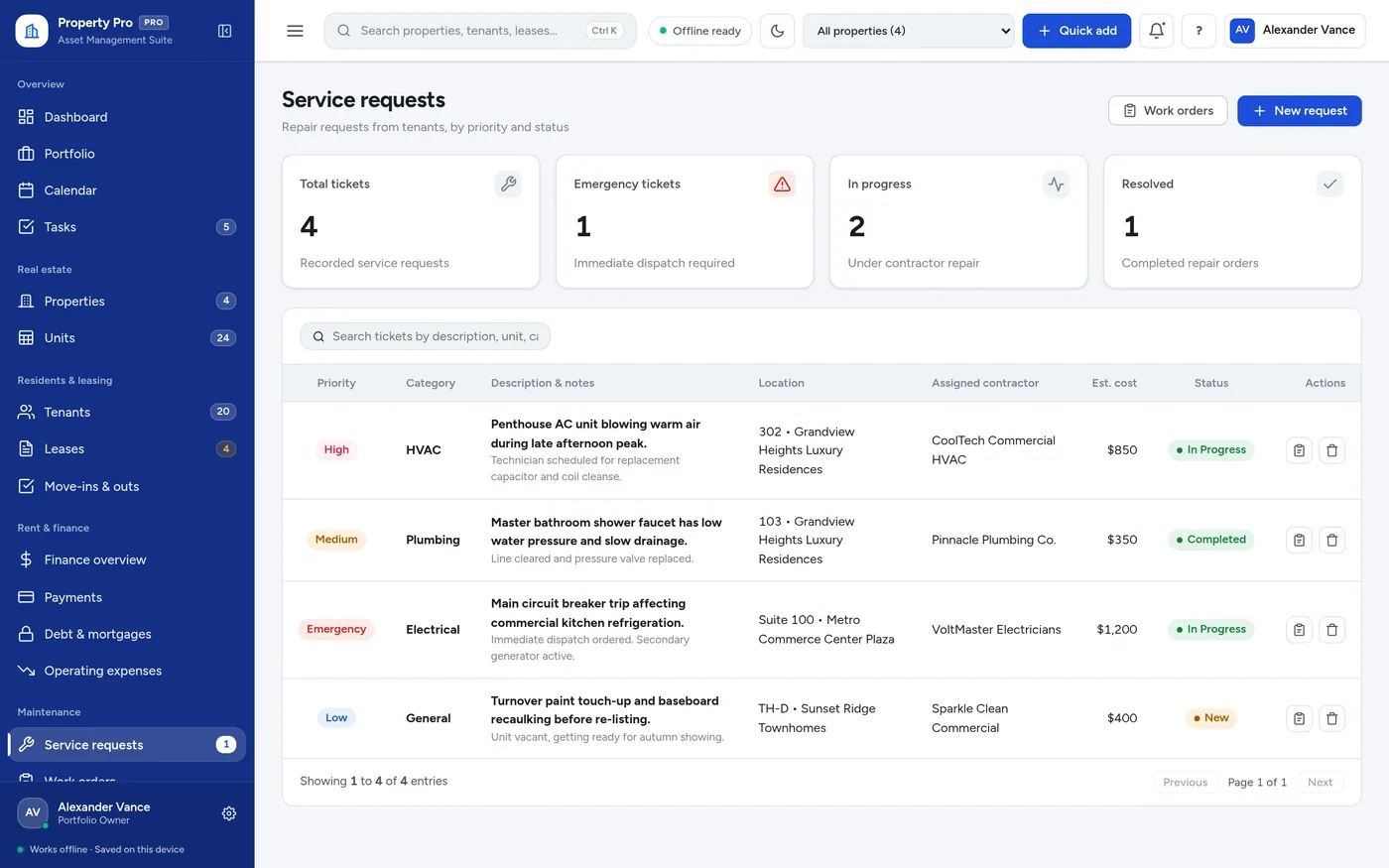Open work order icon for Electrical row
The width and height of the screenshot is (1389, 868).
click(1299, 629)
